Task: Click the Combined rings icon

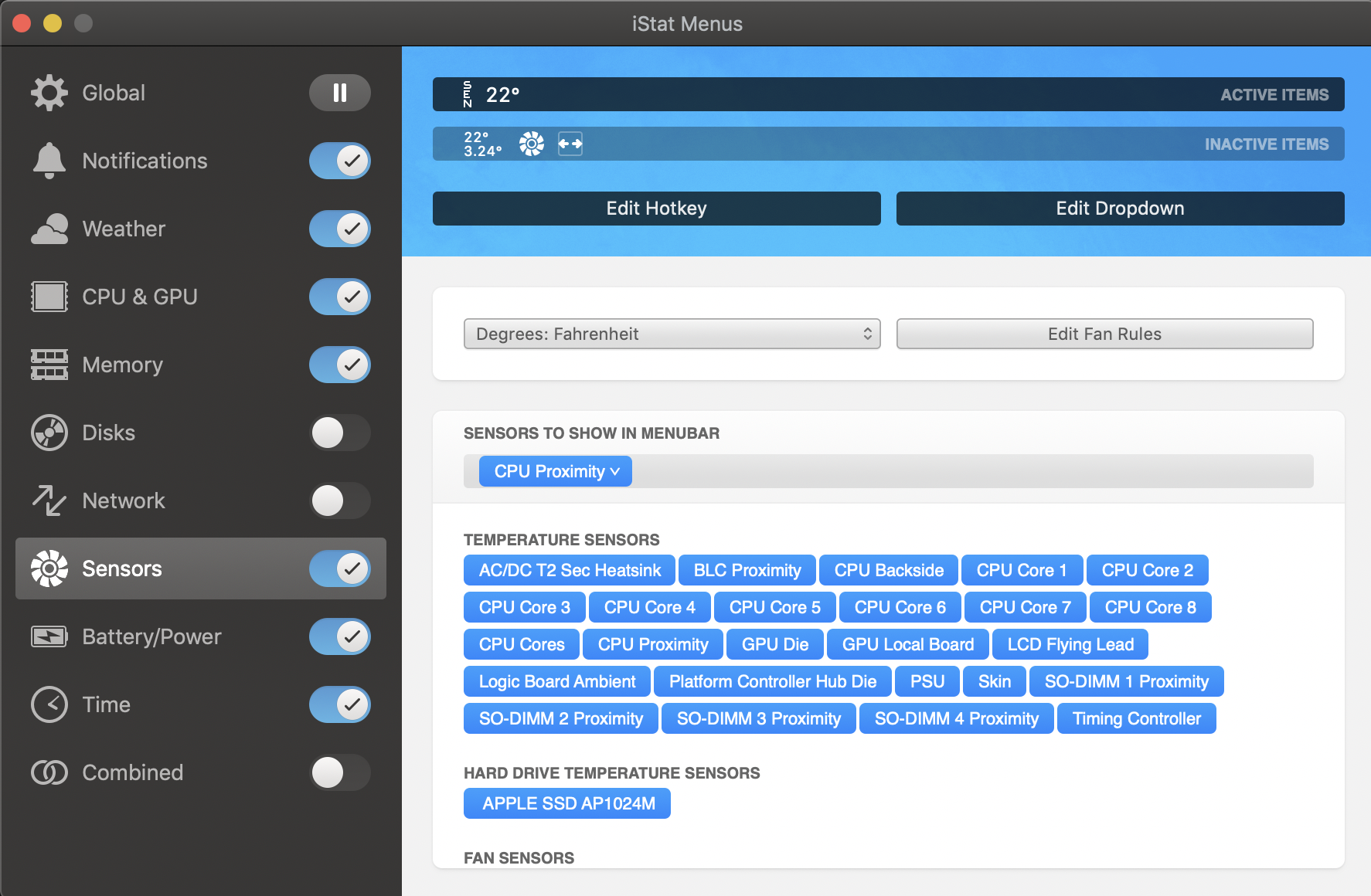Action: pyautogui.click(x=49, y=772)
